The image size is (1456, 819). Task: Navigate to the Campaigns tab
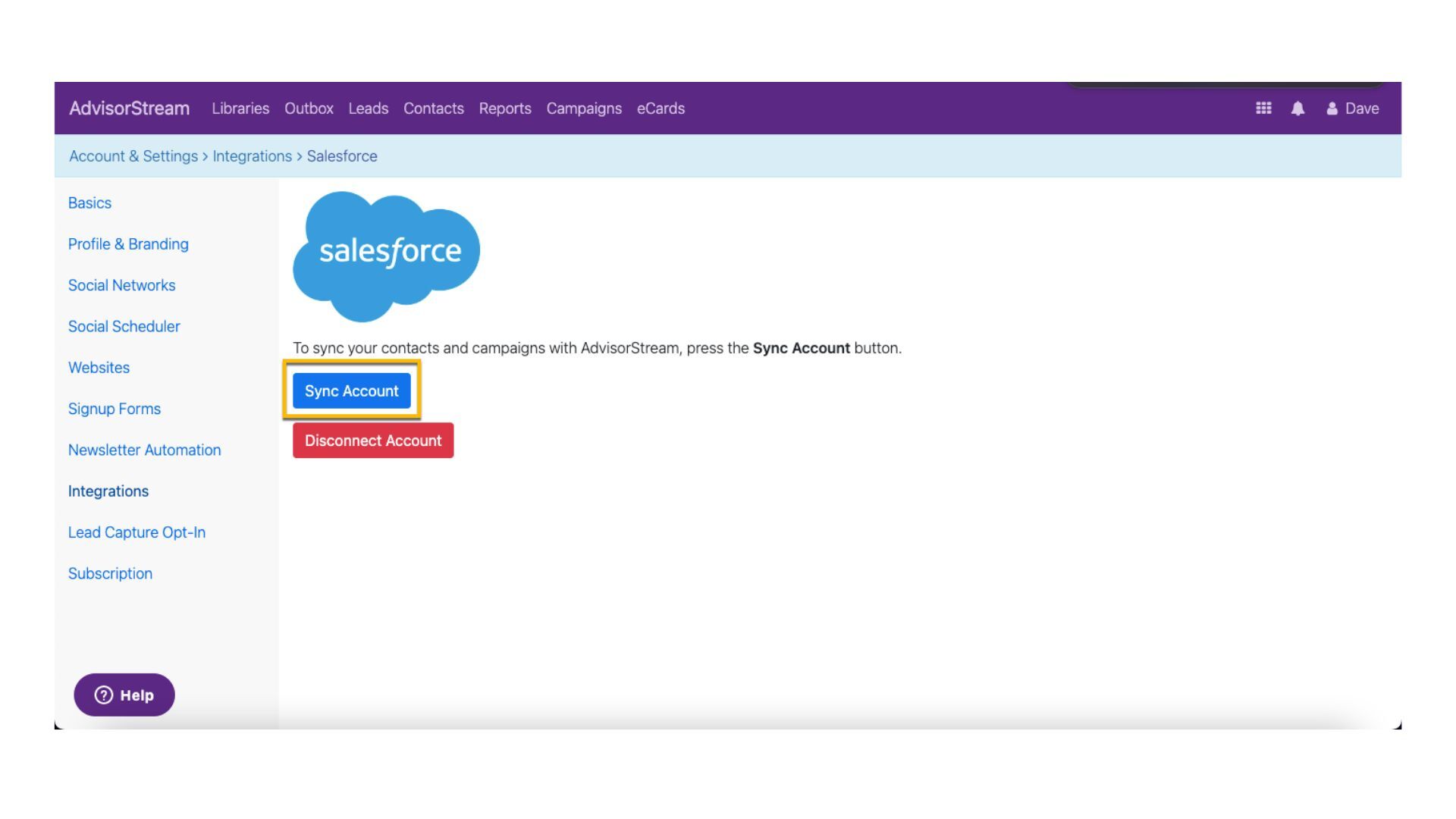(583, 108)
